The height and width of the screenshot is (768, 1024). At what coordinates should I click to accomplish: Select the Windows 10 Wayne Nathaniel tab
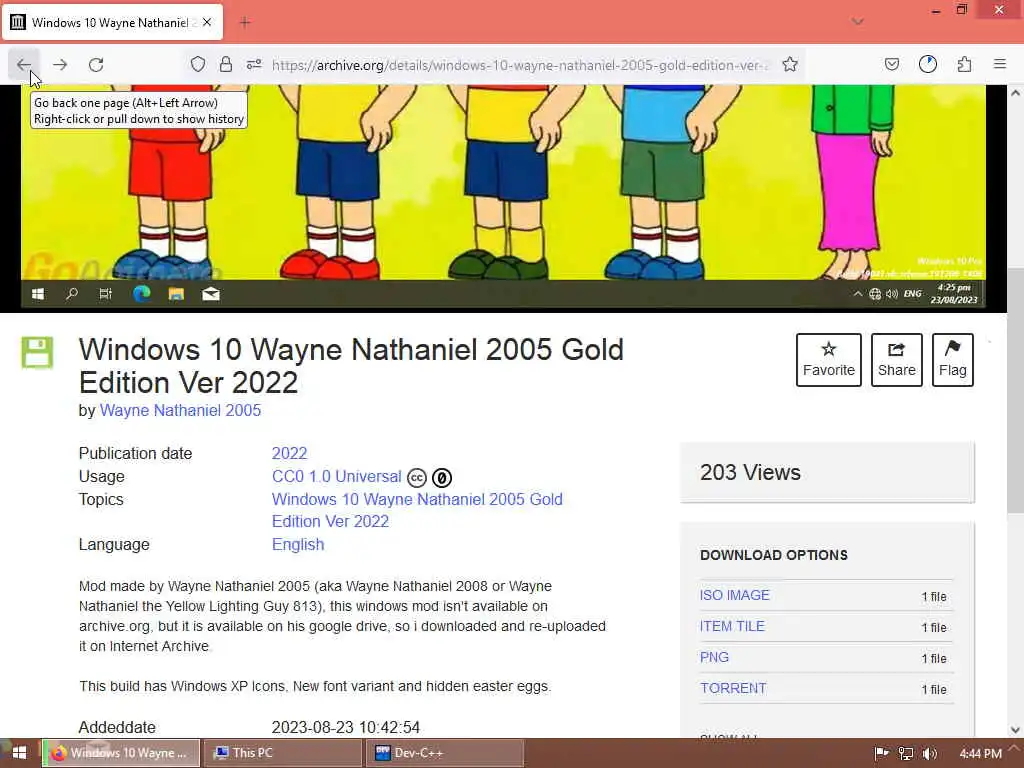click(x=112, y=22)
